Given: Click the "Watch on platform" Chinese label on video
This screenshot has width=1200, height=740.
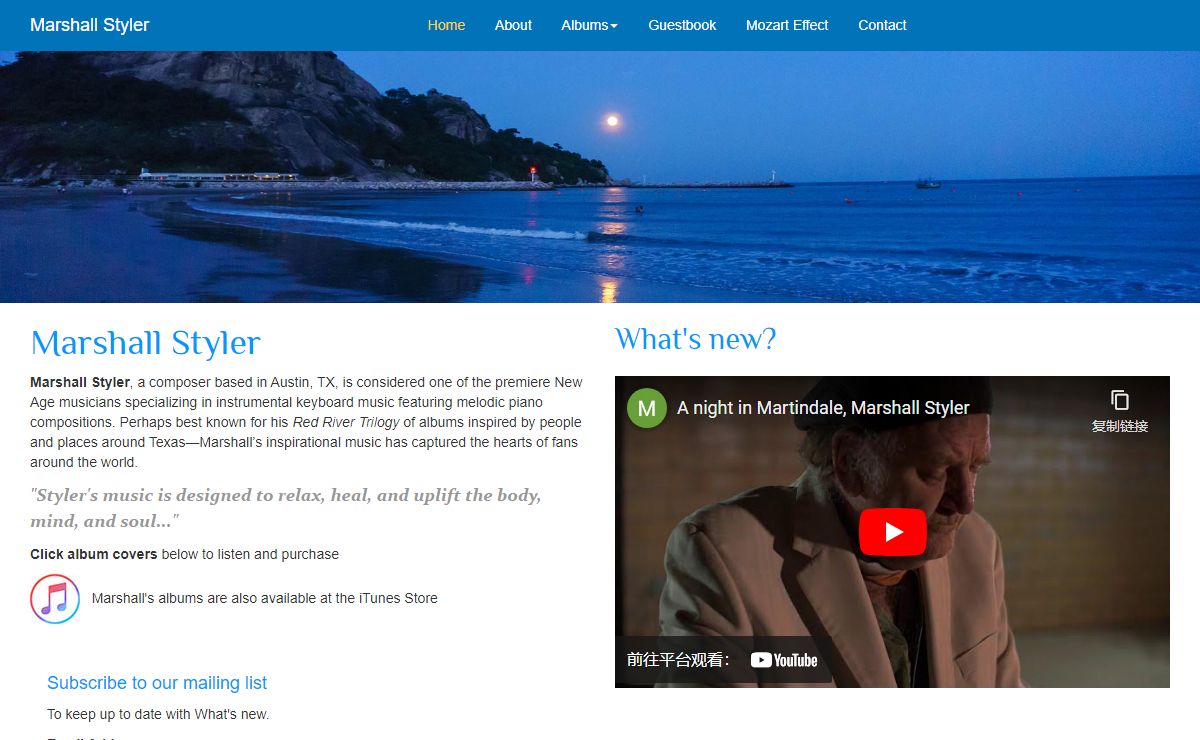Looking at the screenshot, I should (x=678, y=660).
